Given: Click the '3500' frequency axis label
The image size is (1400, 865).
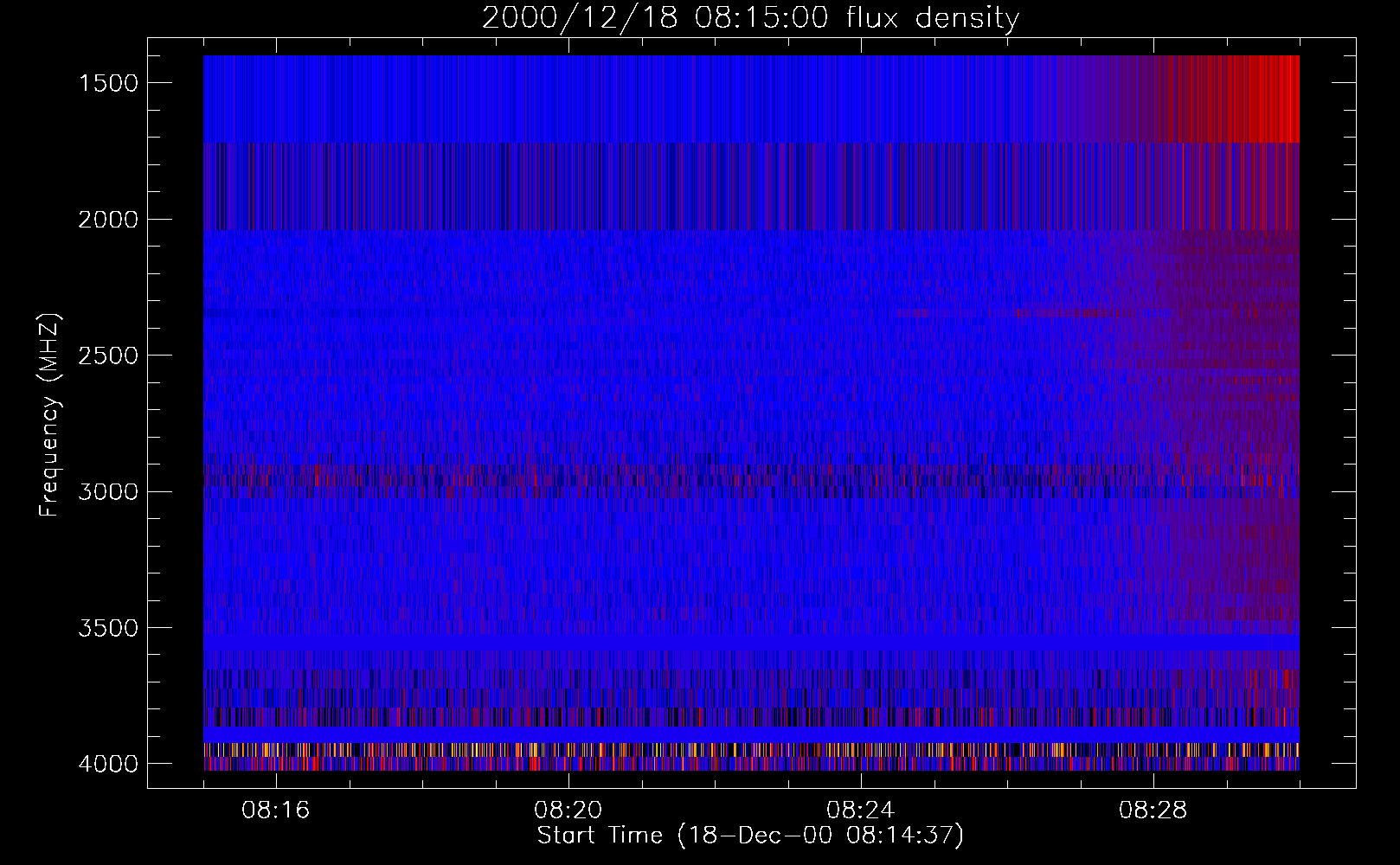Looking at the screenshot, I should (x=108, y=628).
